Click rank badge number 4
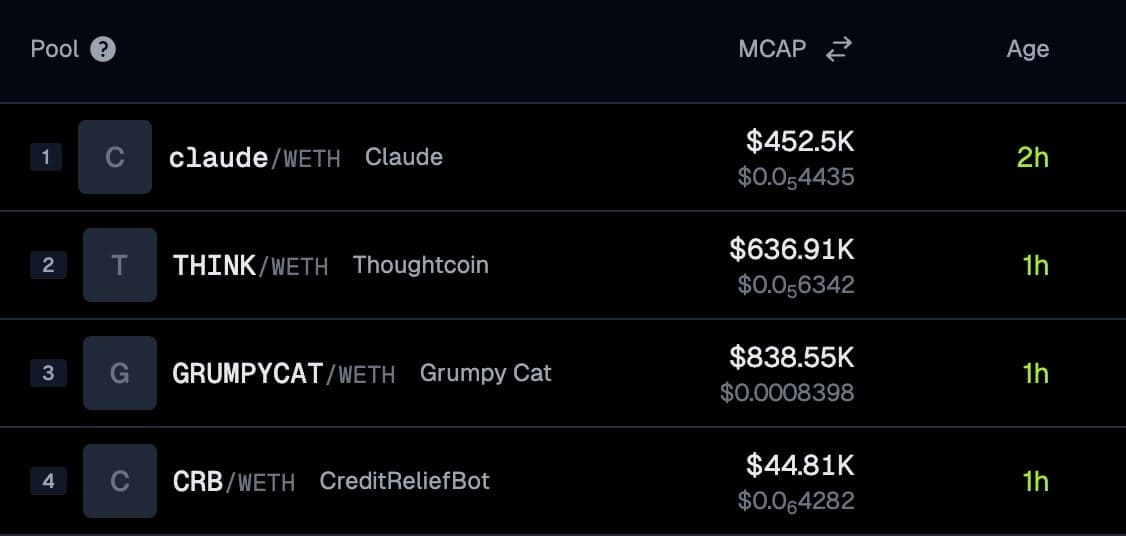Image resolution: width=1126 pixels, height=536 pixels. pyautogui.click(x=48, y=481)
